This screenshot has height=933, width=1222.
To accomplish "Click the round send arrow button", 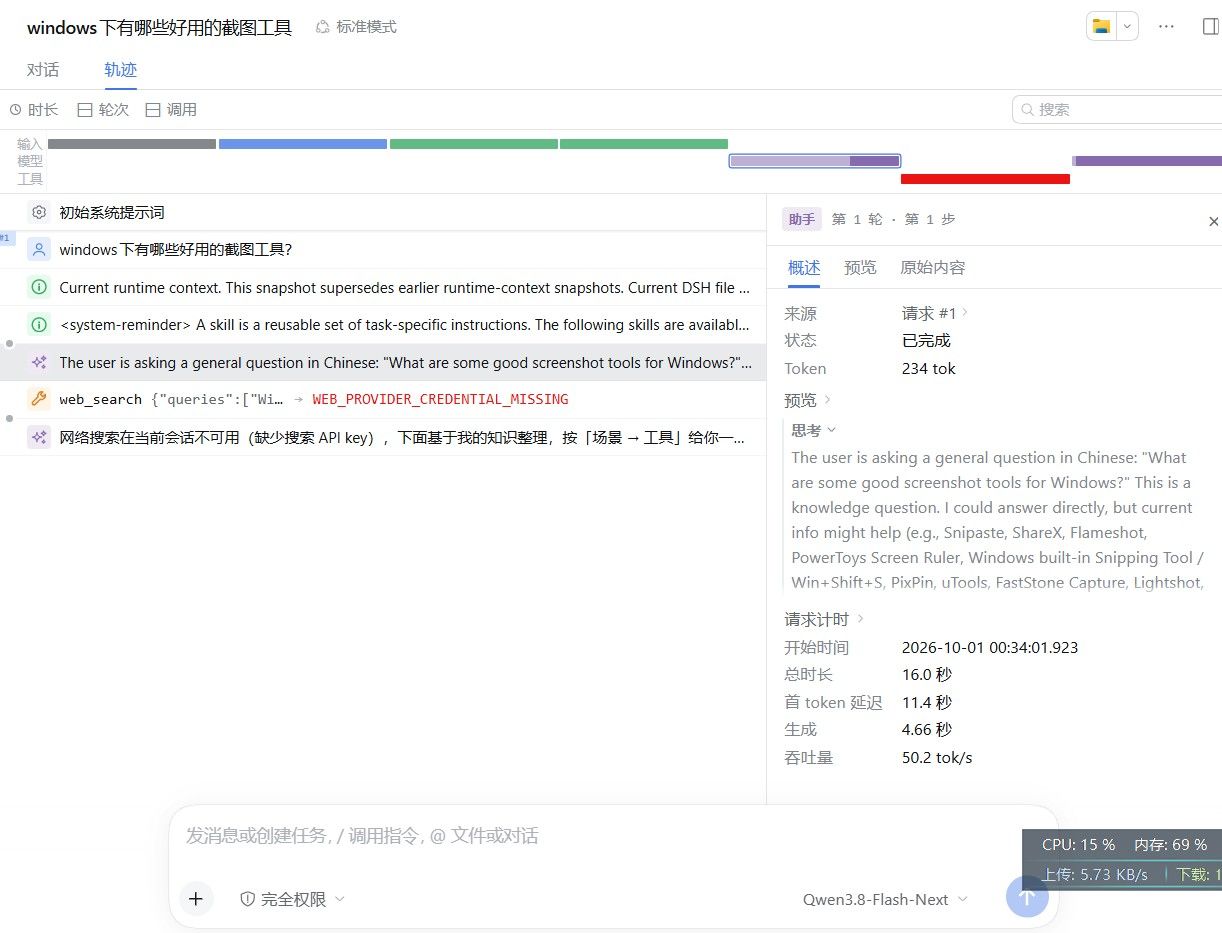I will pos(1027,897).
